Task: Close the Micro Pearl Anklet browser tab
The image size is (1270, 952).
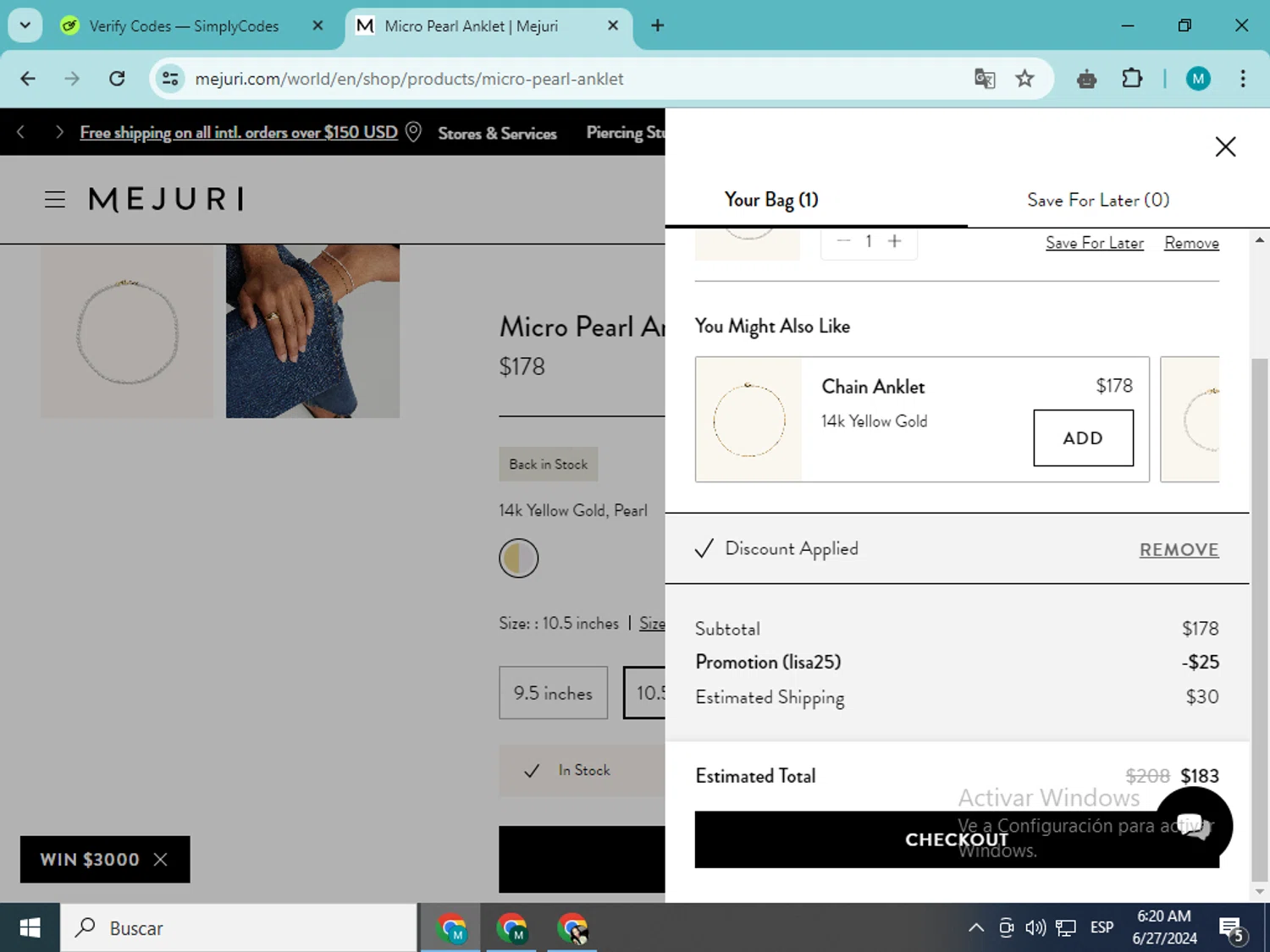Action: (x=613, y=25)
